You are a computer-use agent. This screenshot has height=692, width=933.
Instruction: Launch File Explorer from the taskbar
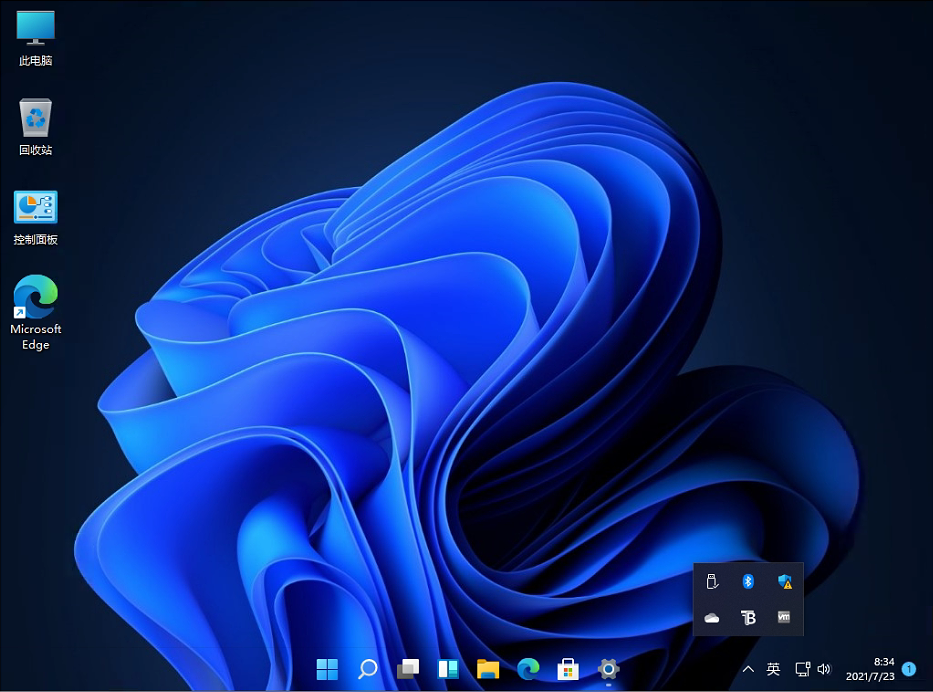pos(487,670)
